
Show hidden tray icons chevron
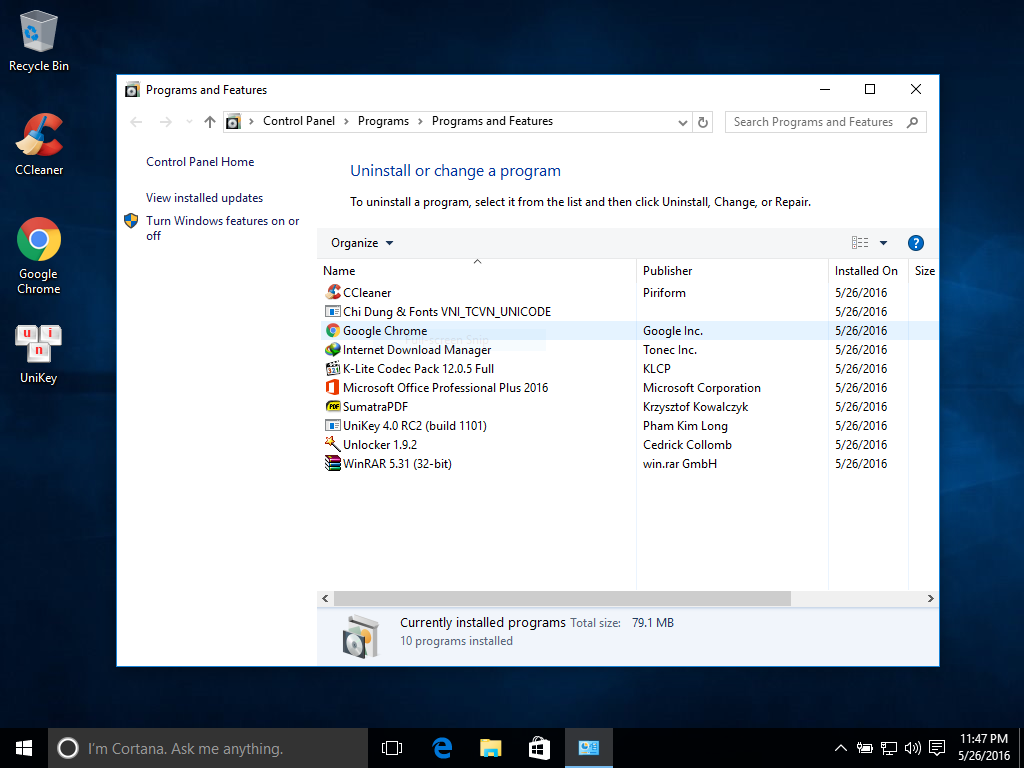tap(840, 748)
